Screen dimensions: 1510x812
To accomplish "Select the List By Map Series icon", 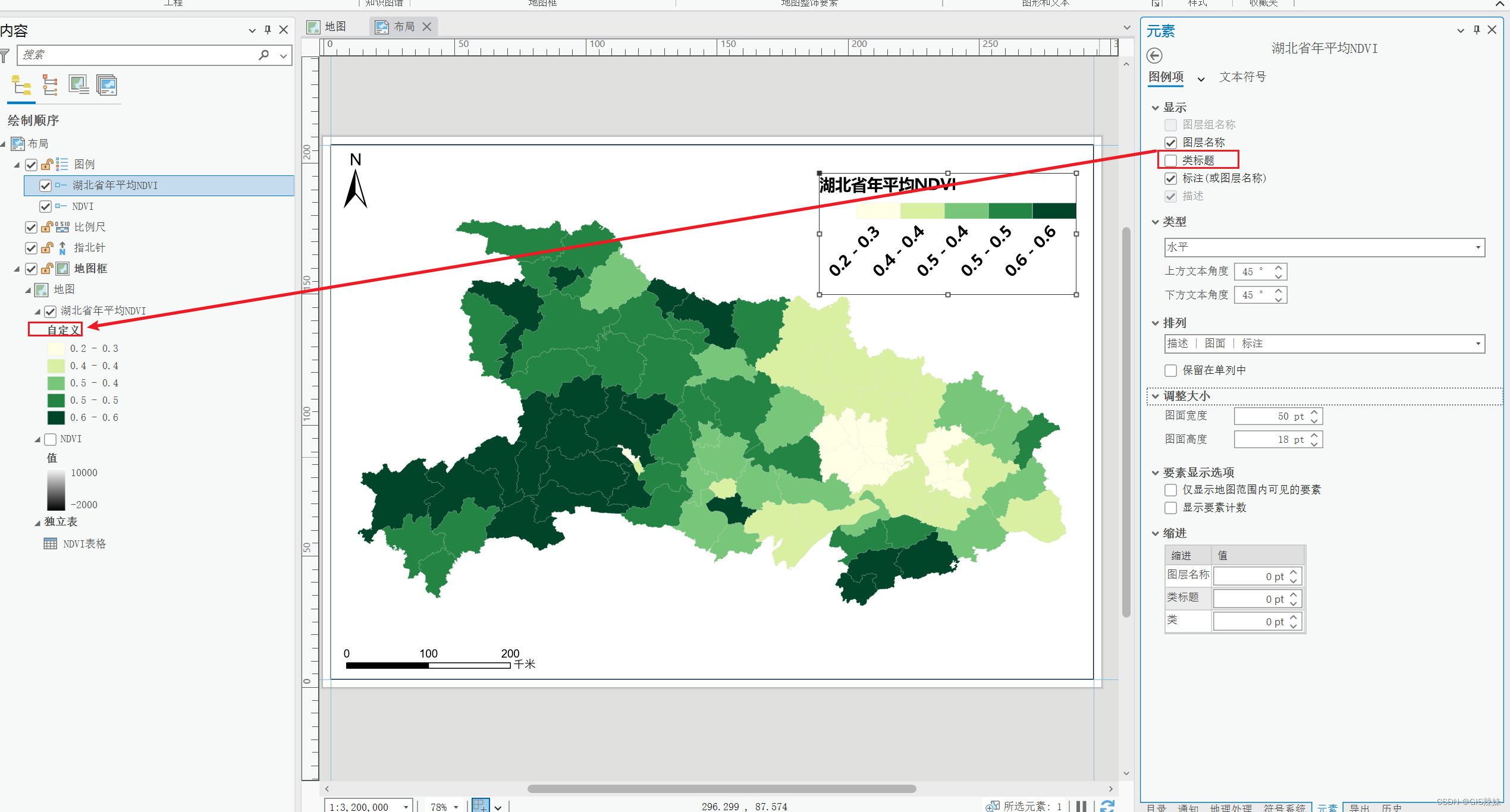I will pos(107,86).
